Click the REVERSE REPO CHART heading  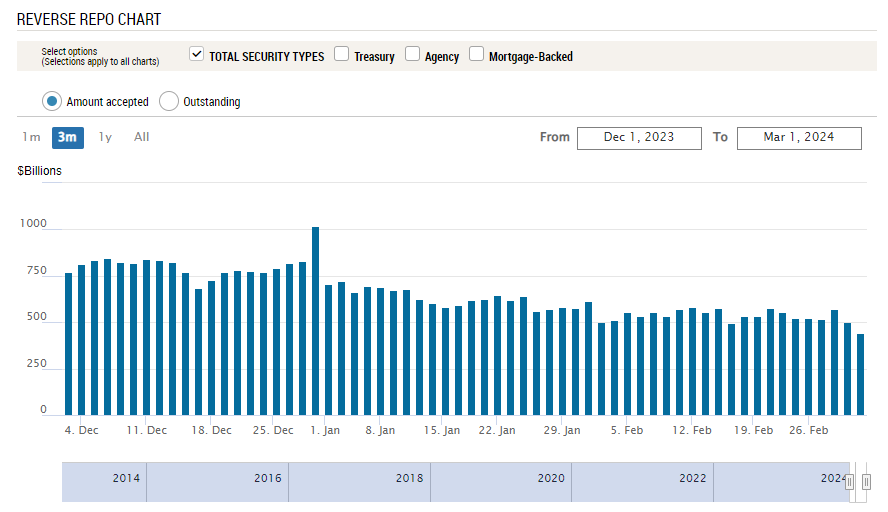pyautogui.click(x=89, y=19)
